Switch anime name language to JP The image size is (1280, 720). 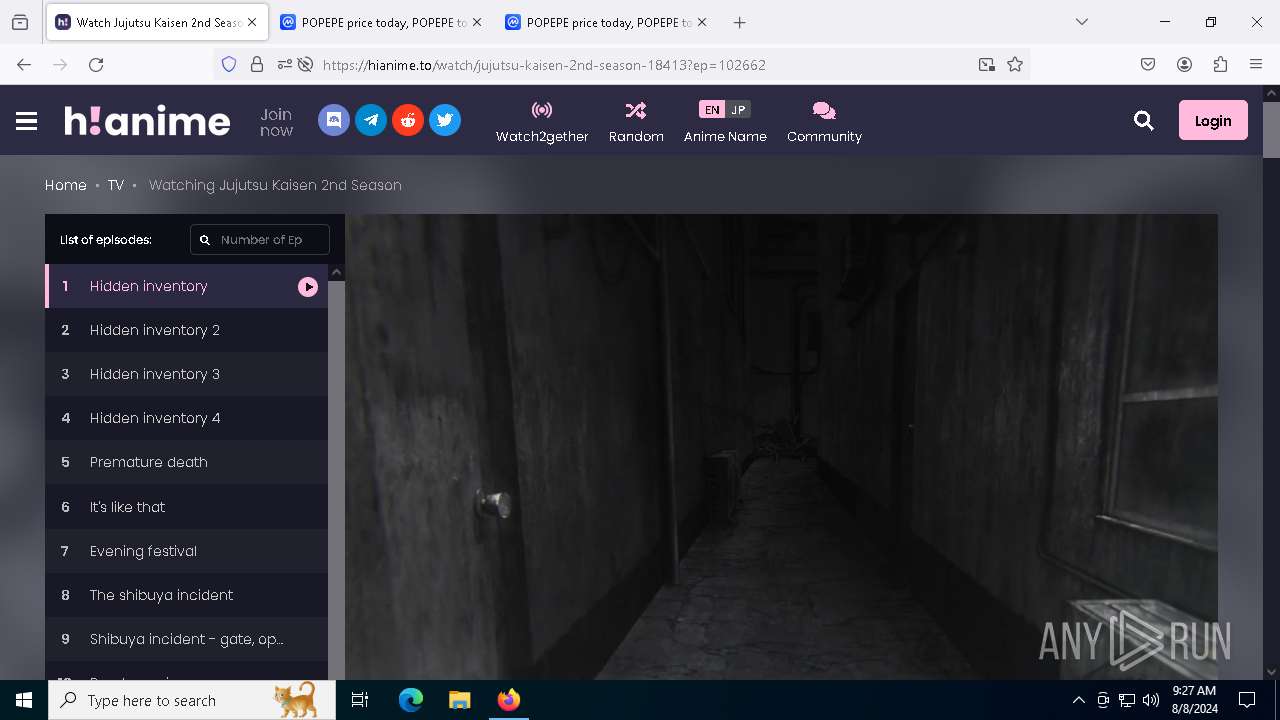click(738, 110)
